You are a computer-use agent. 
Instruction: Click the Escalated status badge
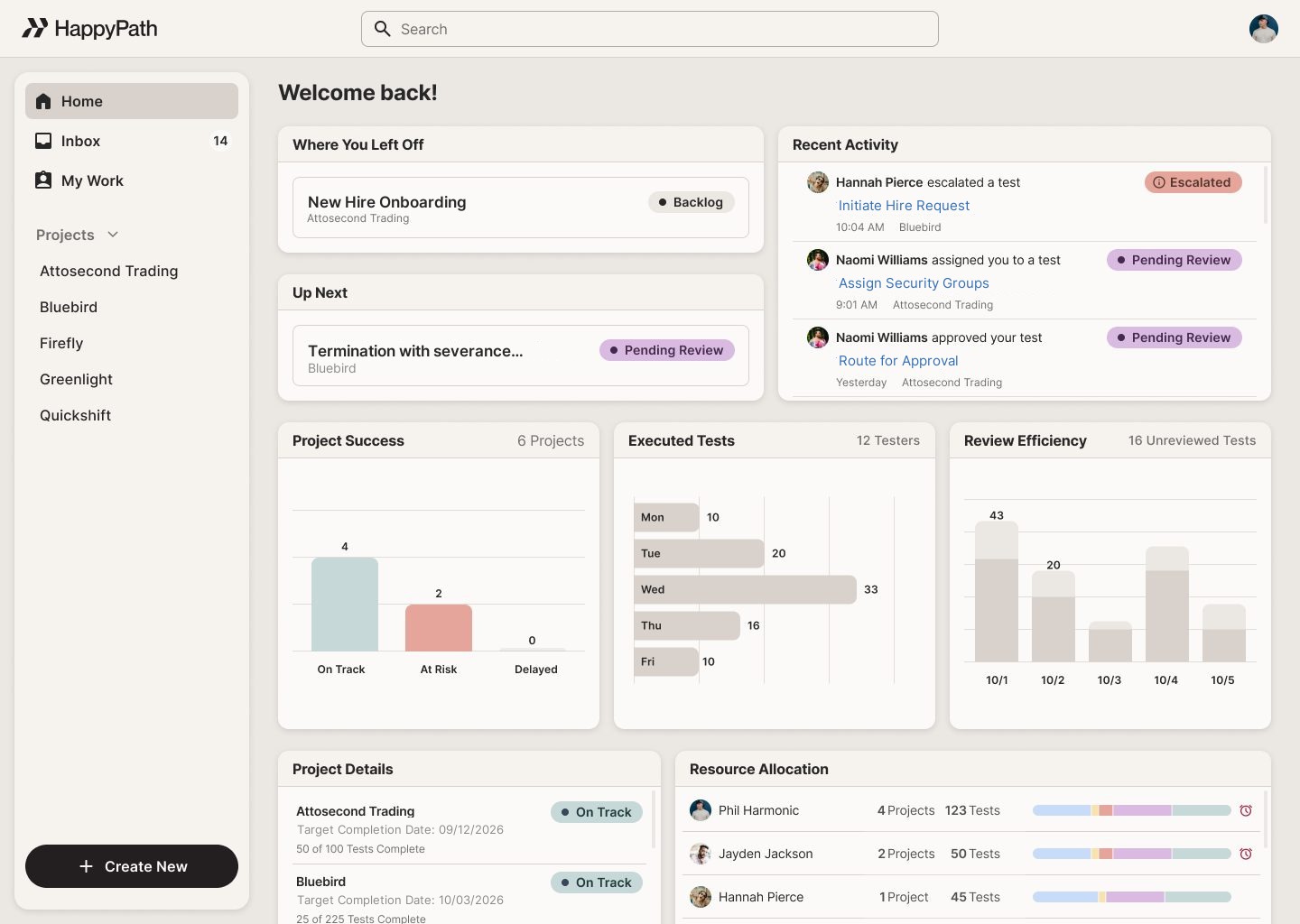pos(1193,182)
